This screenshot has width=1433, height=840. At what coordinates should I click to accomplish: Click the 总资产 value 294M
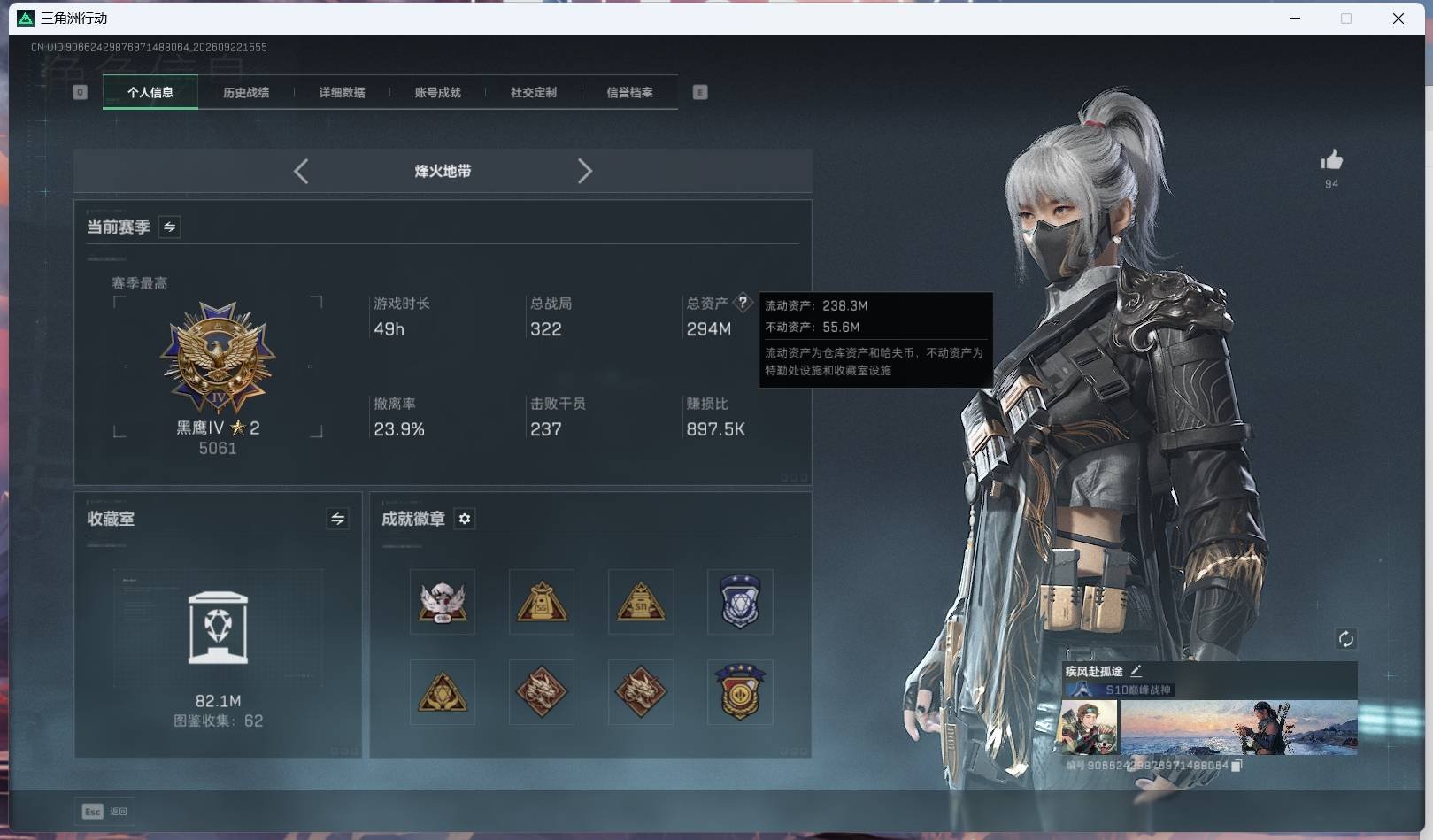tap(709, 329)
